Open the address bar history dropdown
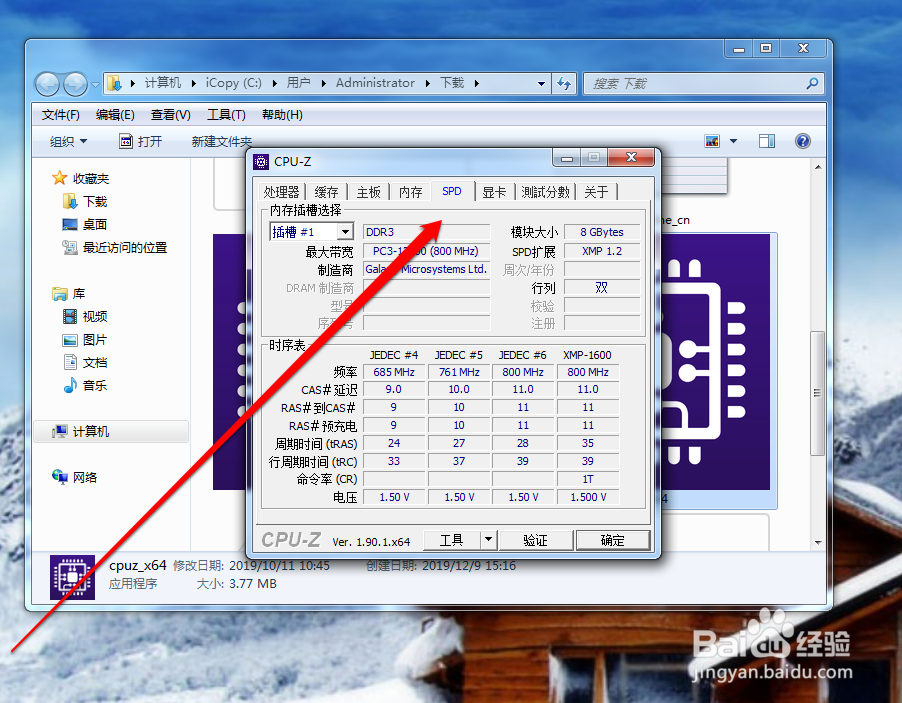 point(541,83)
